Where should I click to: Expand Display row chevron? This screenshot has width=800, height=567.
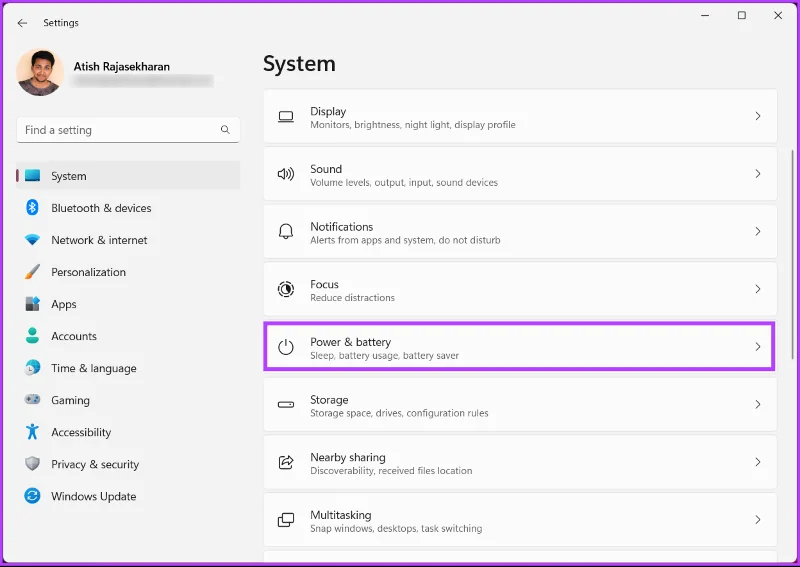coord(758,116)
